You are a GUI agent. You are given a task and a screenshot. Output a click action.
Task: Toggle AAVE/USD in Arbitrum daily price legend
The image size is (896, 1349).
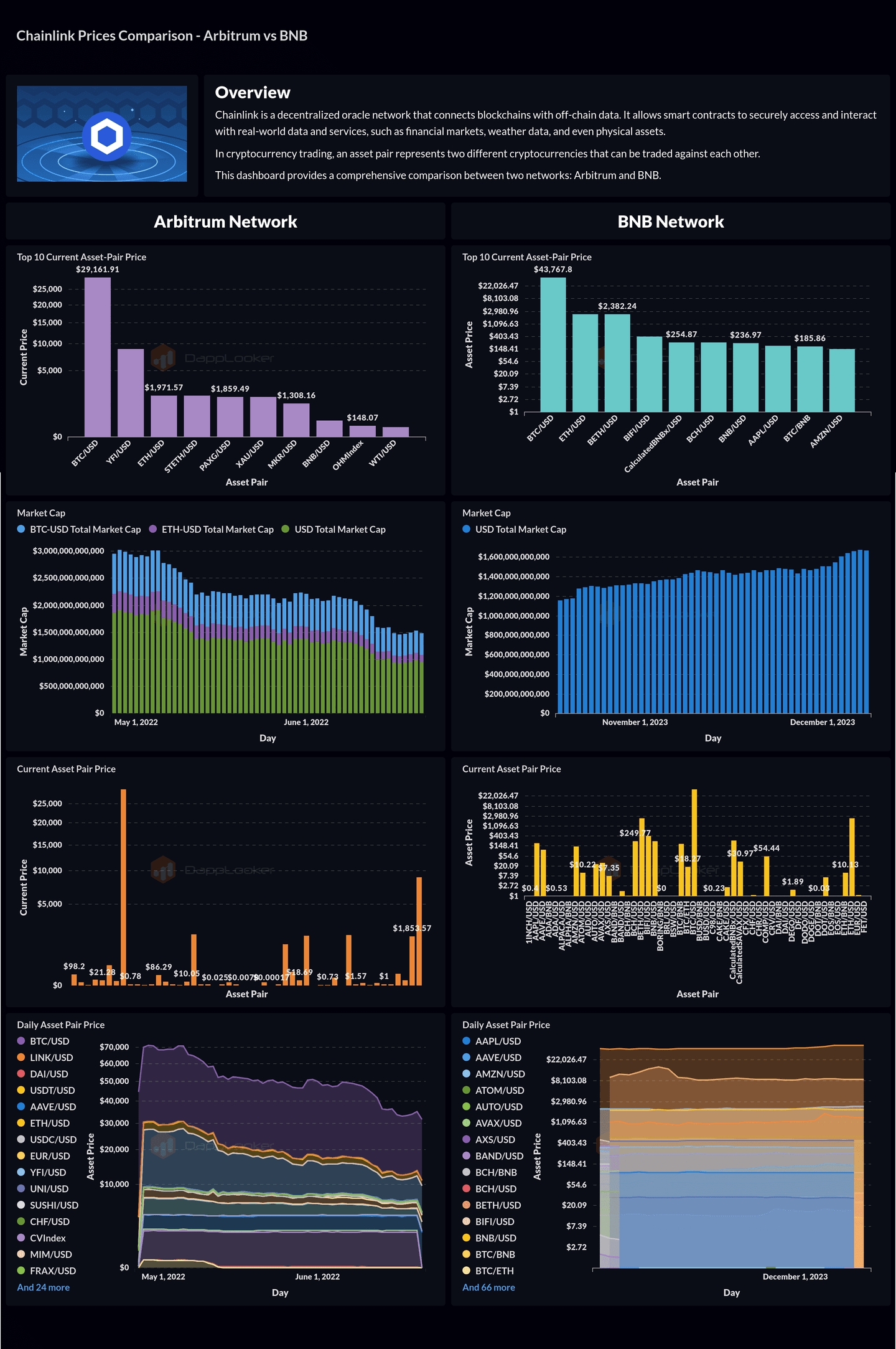47,1106
